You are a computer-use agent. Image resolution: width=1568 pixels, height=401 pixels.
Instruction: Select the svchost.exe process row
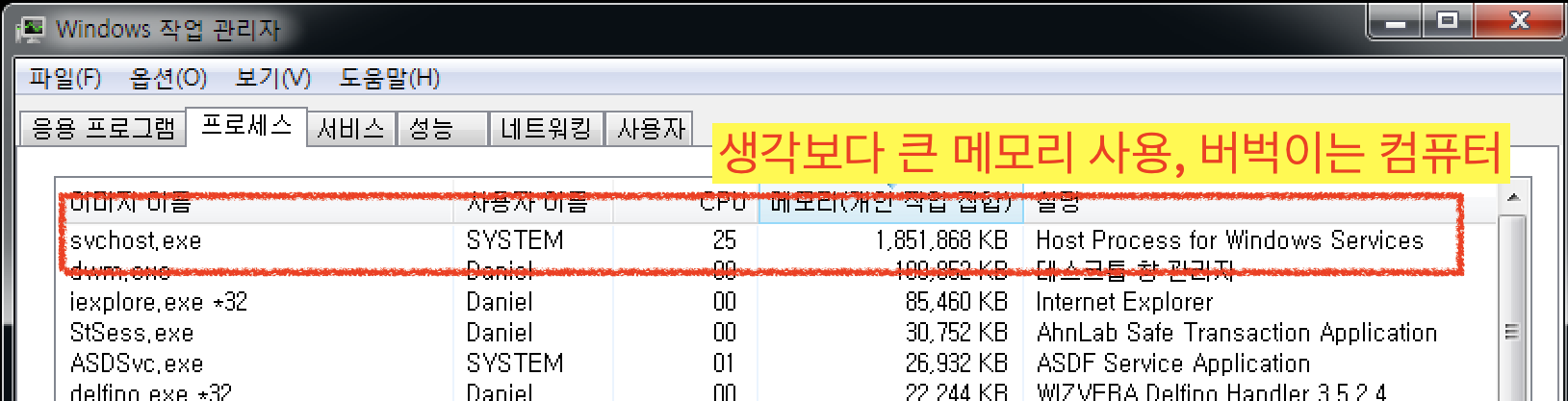click(777, 240)
